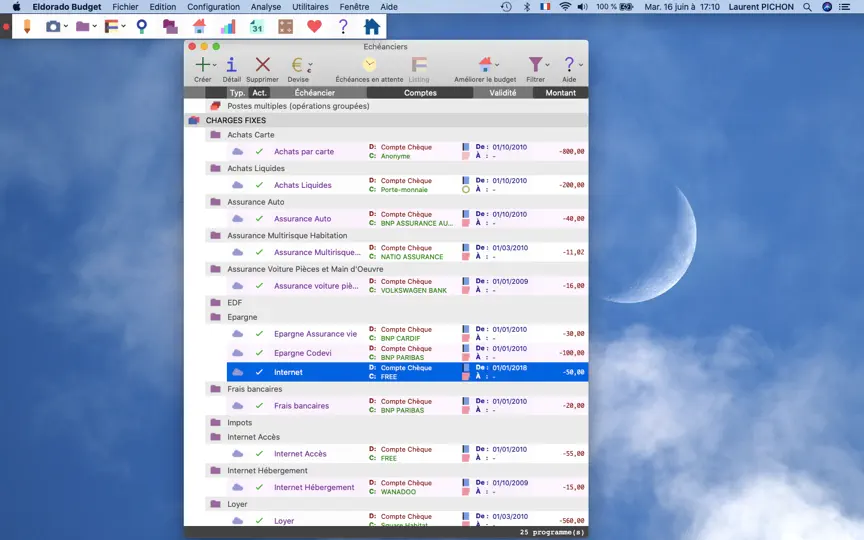
Task: Click the Détail info icon
Action: [231, 65]
